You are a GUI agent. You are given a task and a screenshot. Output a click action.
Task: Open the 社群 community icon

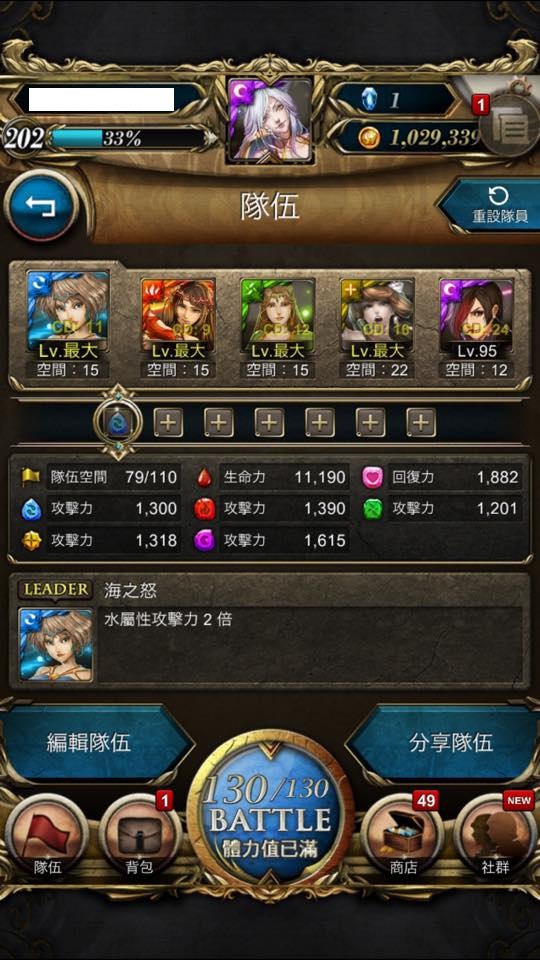pyautogui.click(x=495, y=836)
